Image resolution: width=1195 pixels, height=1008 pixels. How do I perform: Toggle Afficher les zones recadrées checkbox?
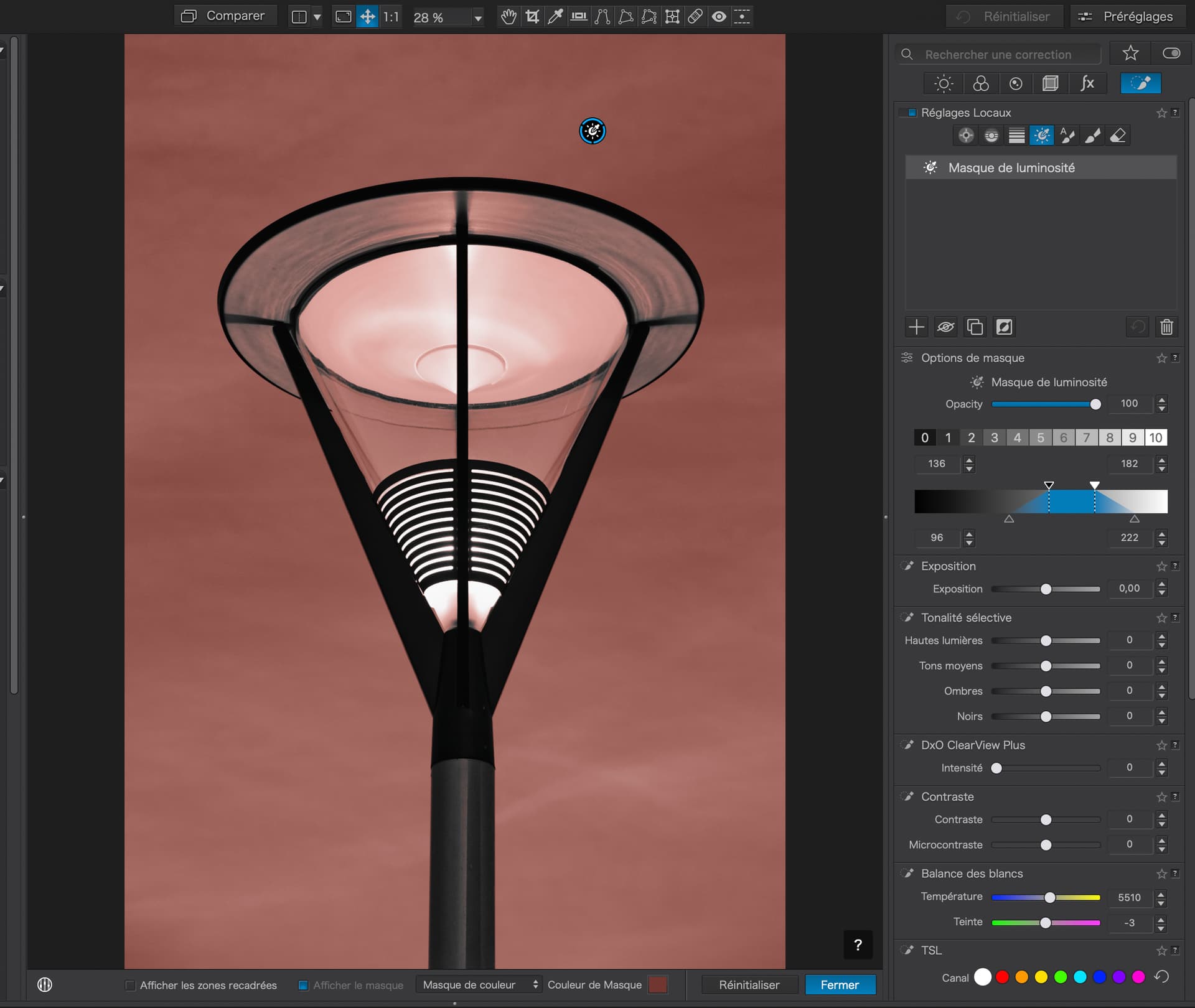point(130,985)
